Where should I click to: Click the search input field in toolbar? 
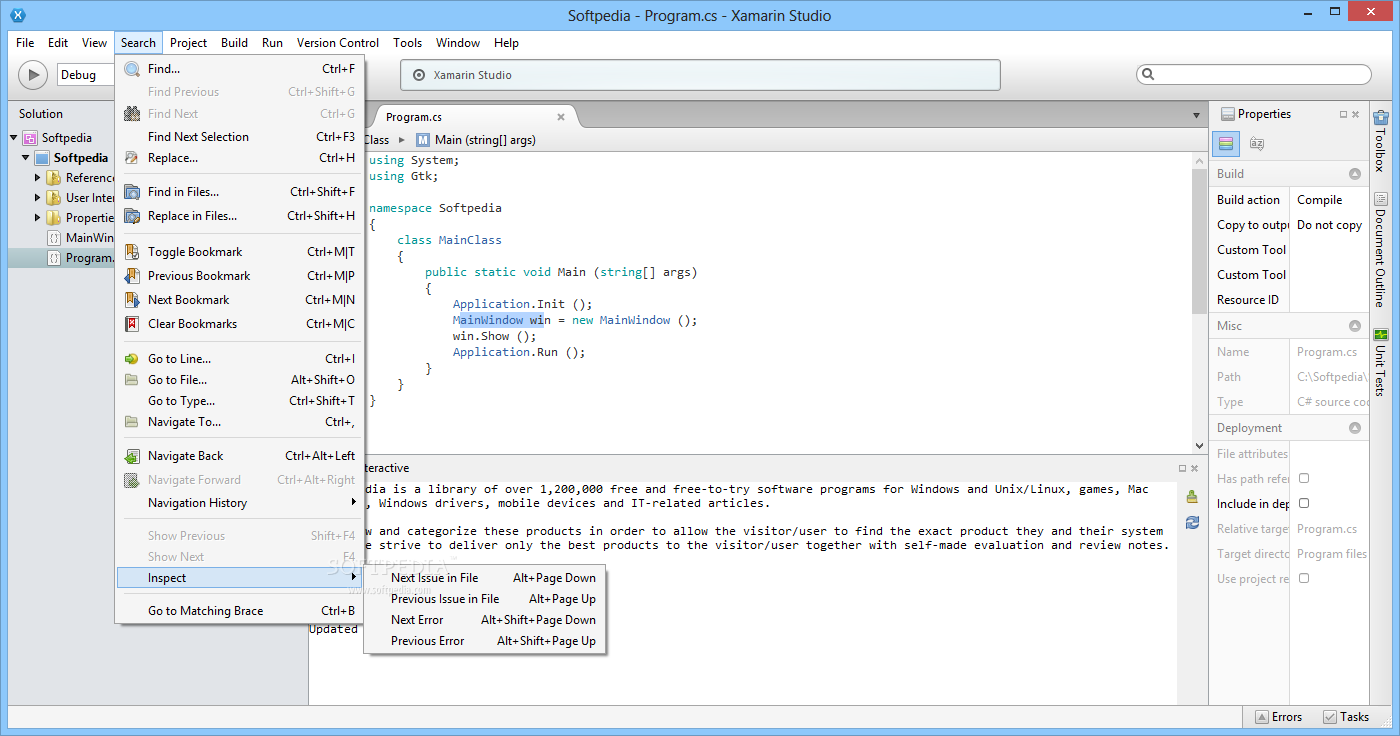[x=1254, y=75]
